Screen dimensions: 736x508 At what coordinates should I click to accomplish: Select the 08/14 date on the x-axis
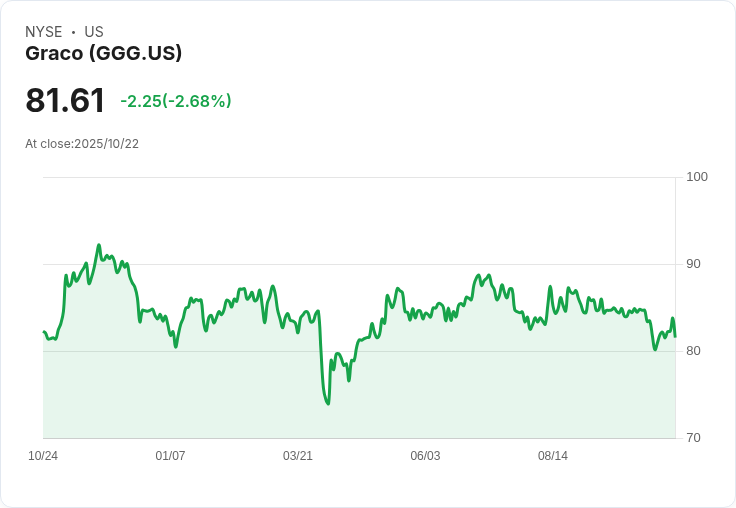[x=553, y=456]
